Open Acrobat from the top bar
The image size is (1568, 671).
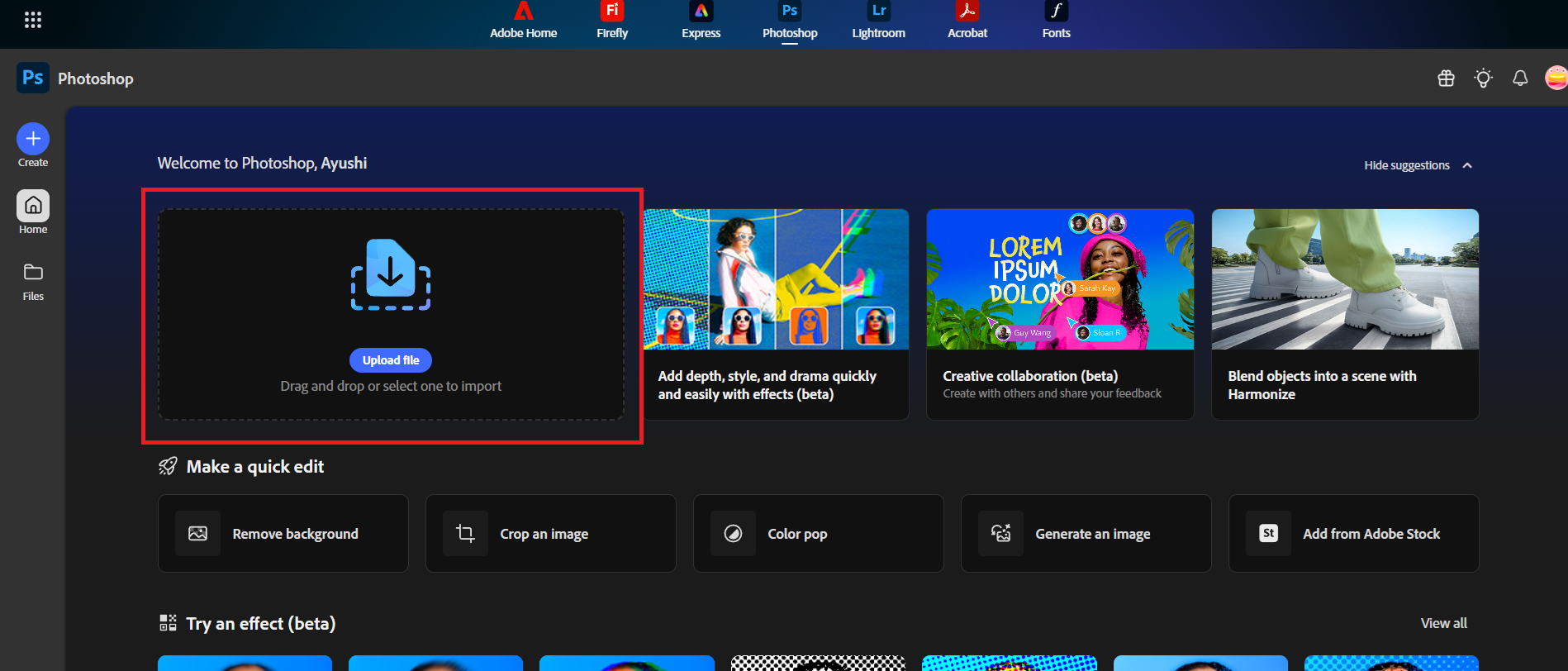(967, 21)
